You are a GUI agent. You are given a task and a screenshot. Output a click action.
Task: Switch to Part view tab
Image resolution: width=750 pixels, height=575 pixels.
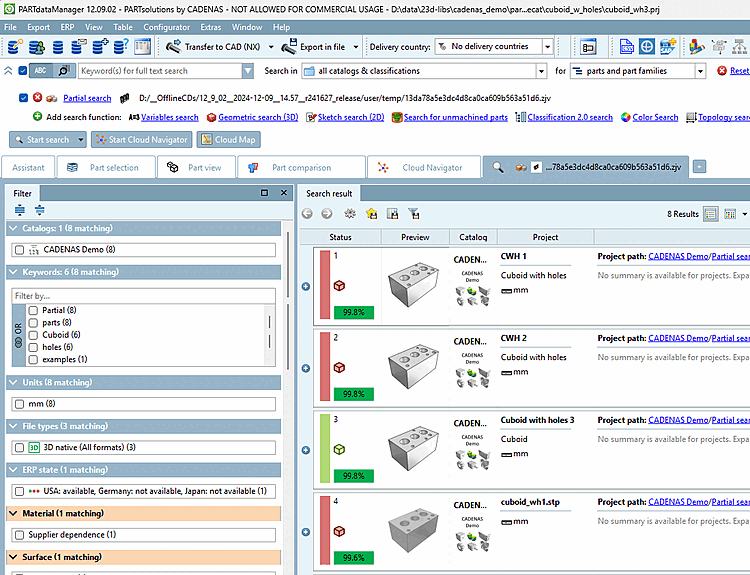(x=197, y=167)
